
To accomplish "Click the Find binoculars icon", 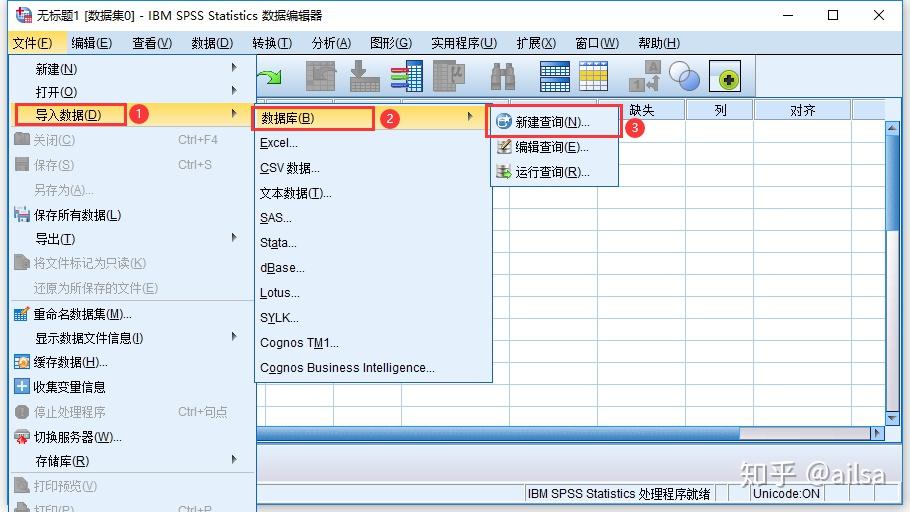I will [503, 76].
